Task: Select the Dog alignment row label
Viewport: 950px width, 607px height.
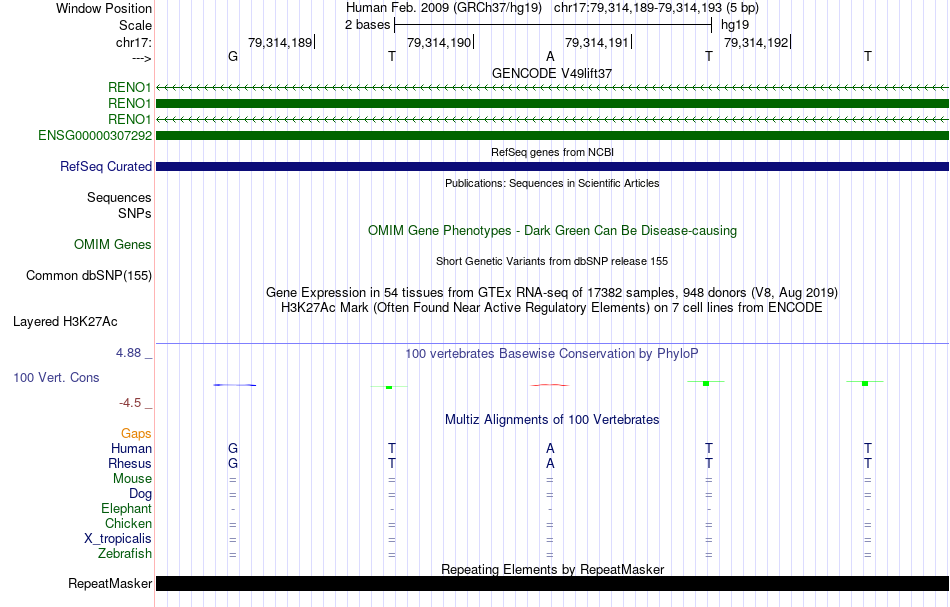Action: pos(140,494)
